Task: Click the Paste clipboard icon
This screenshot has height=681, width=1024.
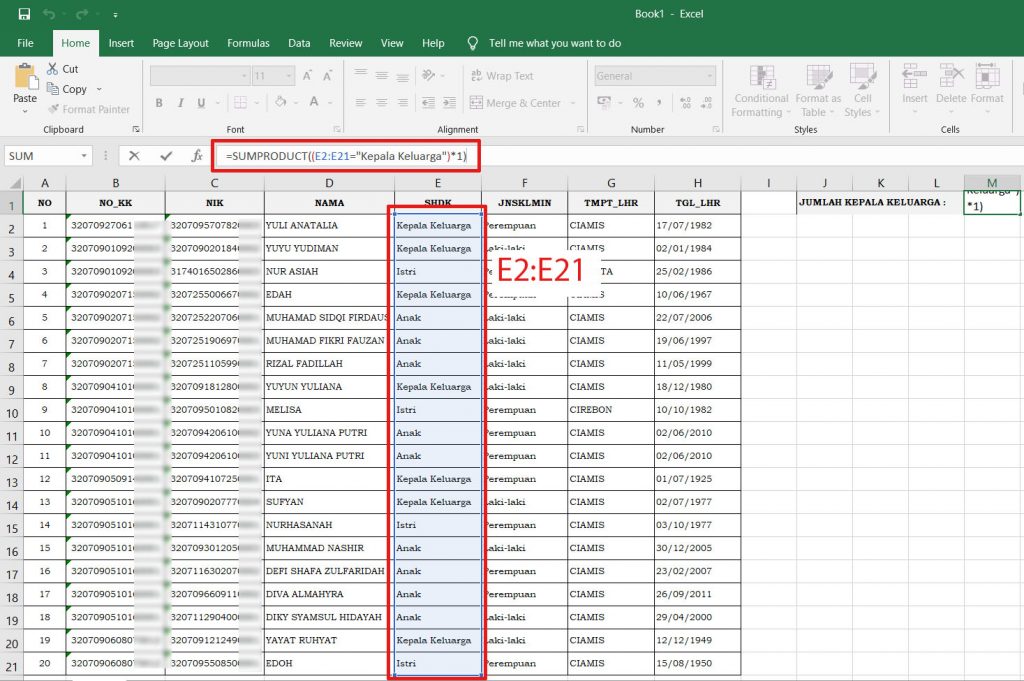Action: pyautogui.click(x=25, y=77)
